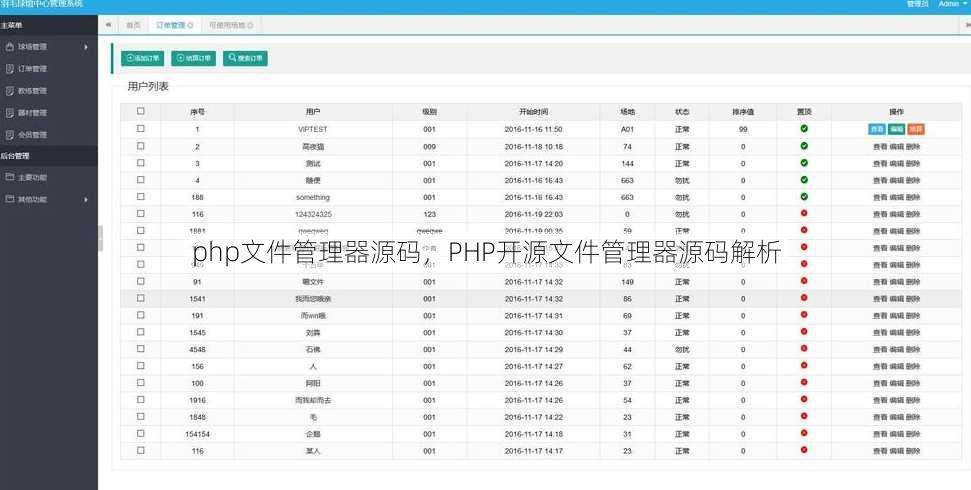Open the Admin user dropdown
This screenshot has height=490, width=971.
coord(952,4)
